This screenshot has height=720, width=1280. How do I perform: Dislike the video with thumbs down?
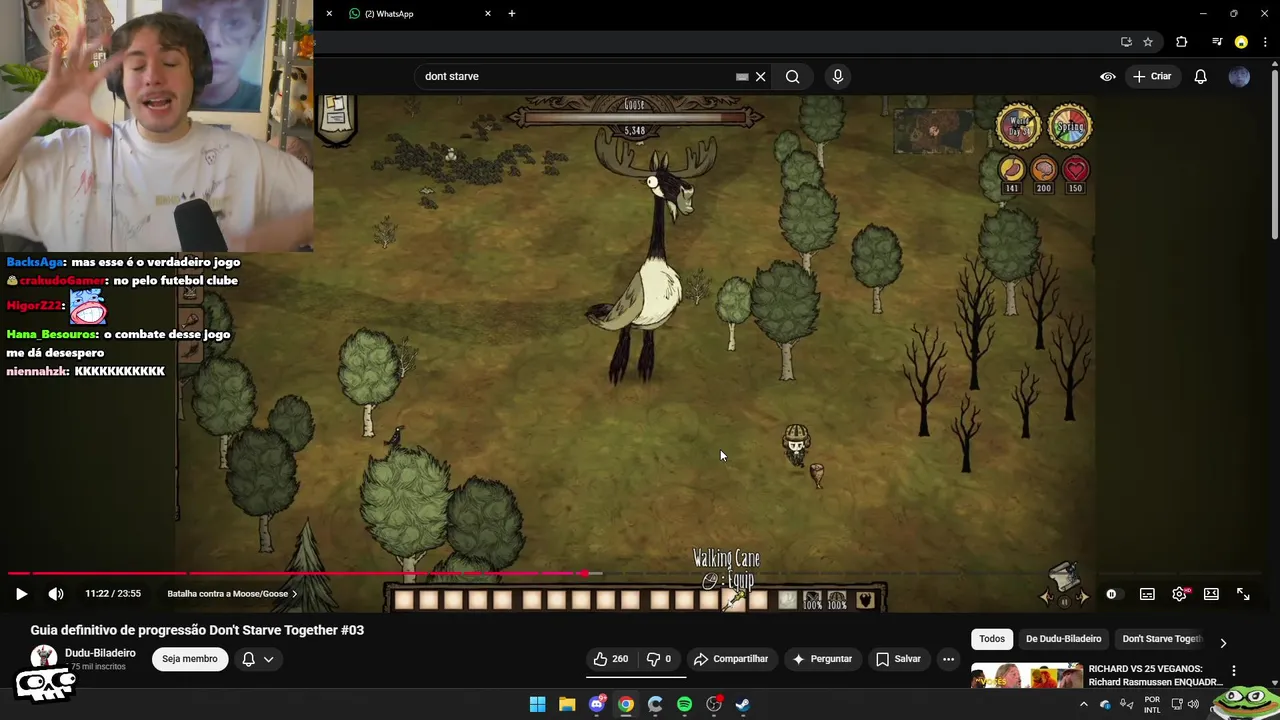click(x=659, y=659)
